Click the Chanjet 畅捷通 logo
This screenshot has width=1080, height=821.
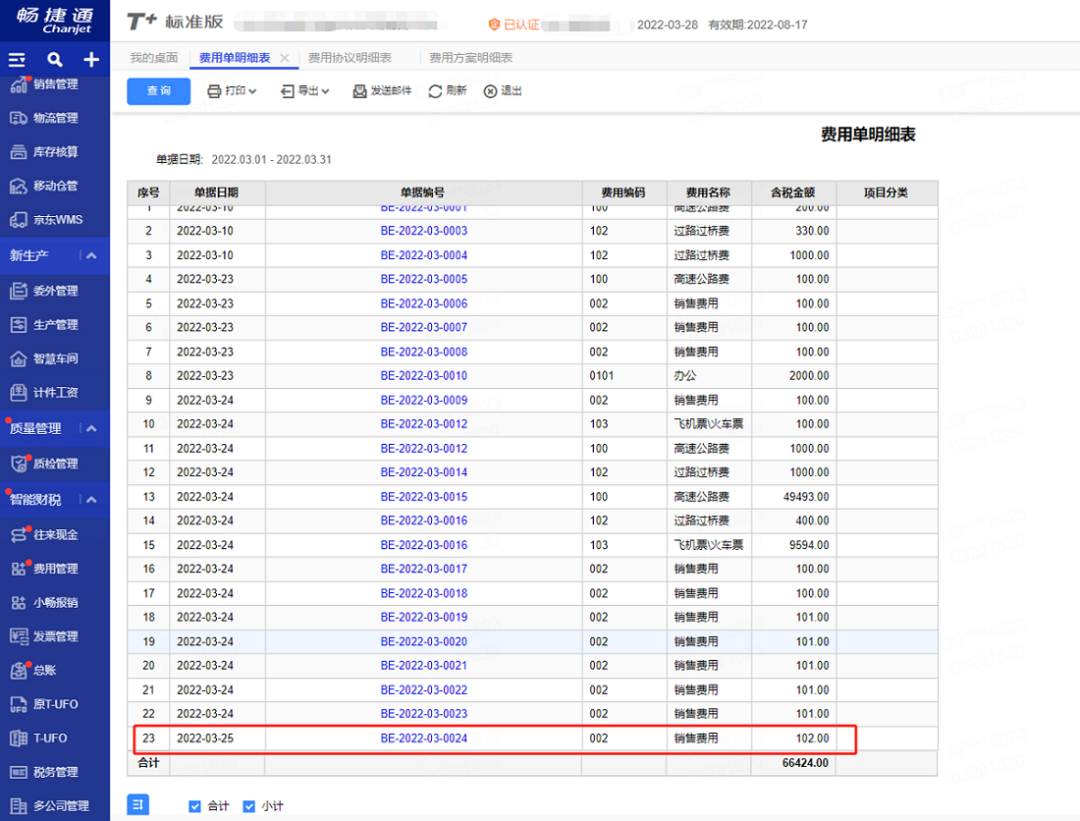click(x=54, y=21)
